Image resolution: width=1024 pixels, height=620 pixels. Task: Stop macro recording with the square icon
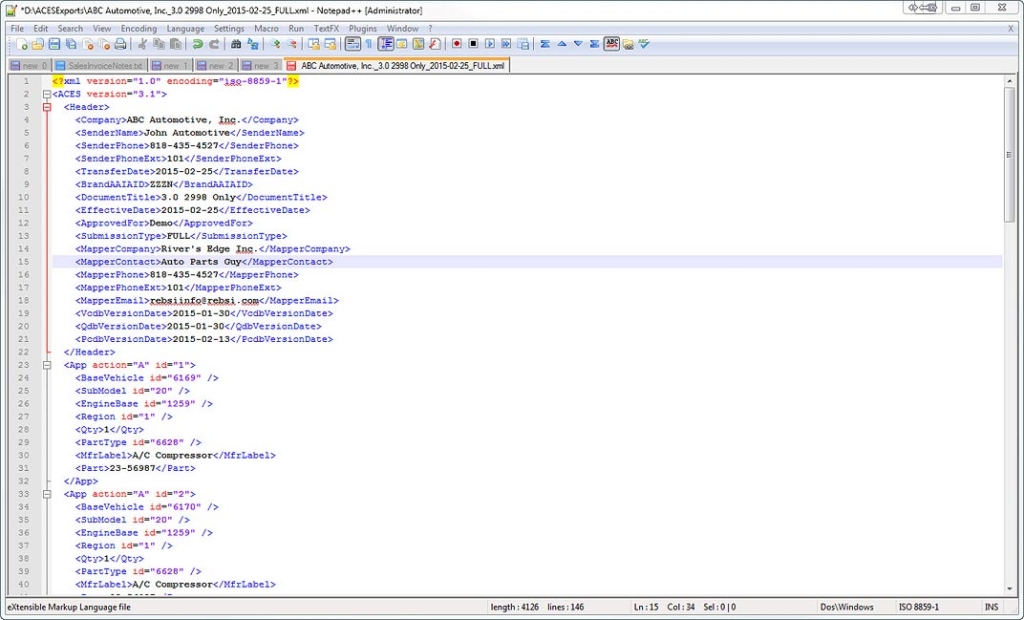tap(473, 44)
